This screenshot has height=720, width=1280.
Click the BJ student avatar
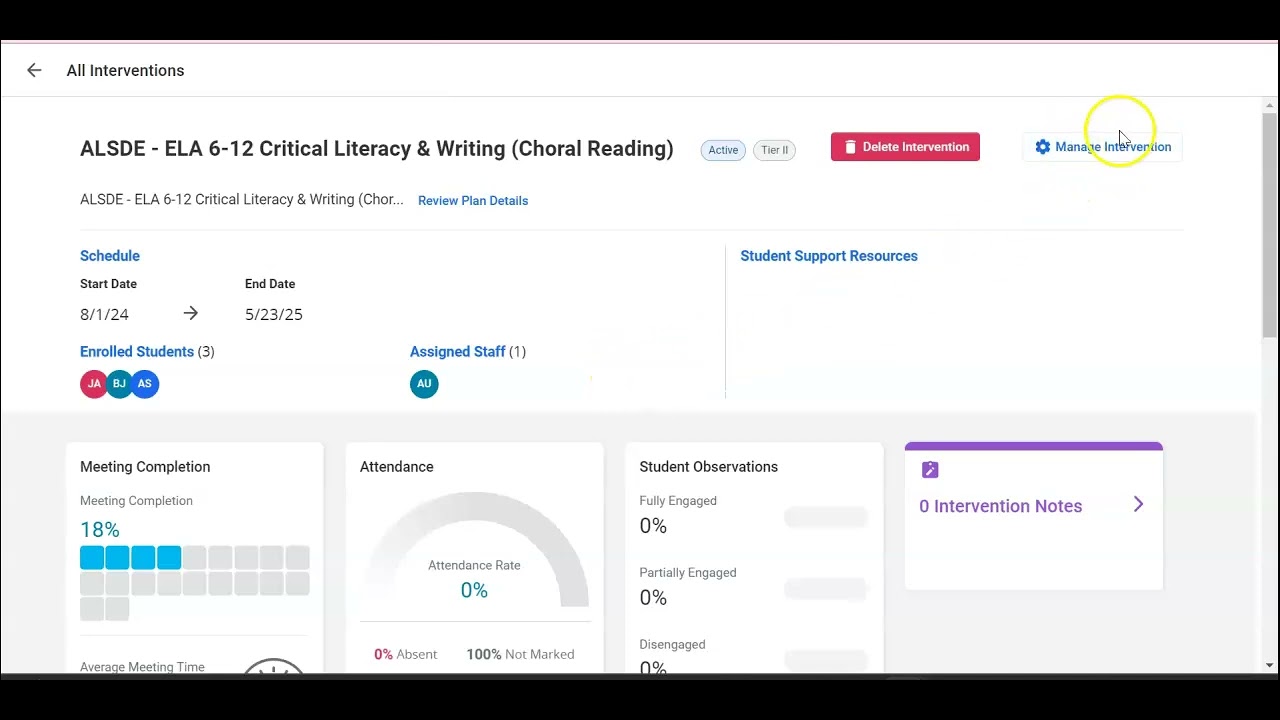coord(119,384)
